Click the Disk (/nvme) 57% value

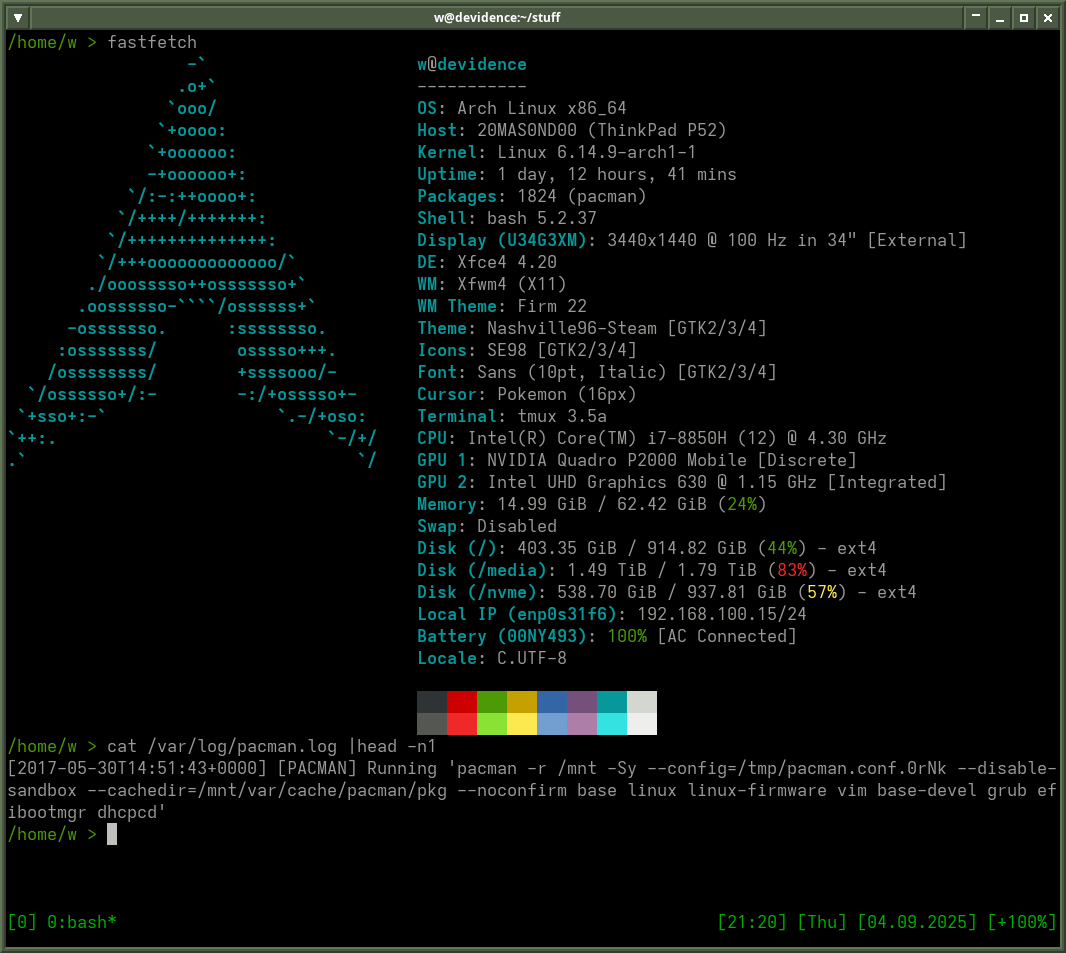(x=822, y=592)
